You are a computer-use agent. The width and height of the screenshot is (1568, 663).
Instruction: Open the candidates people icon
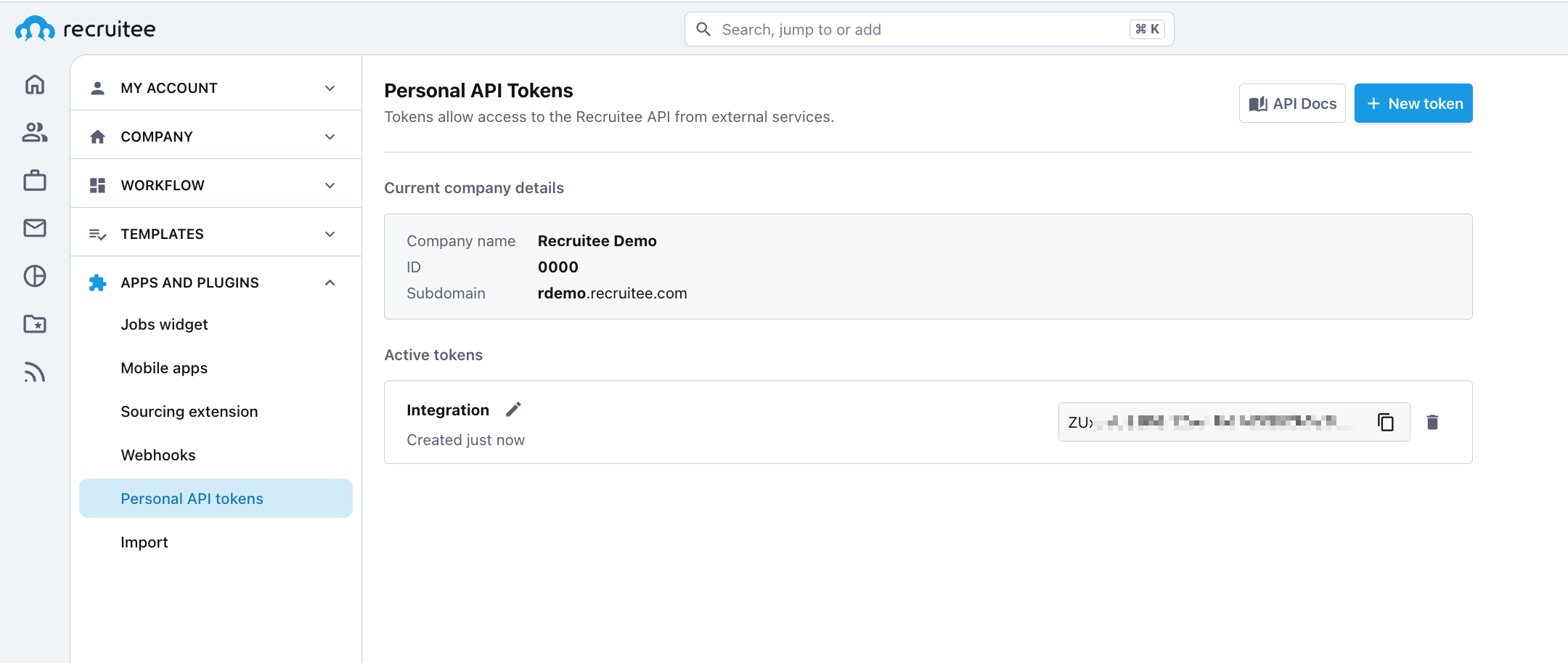click(x=35, y=132)
